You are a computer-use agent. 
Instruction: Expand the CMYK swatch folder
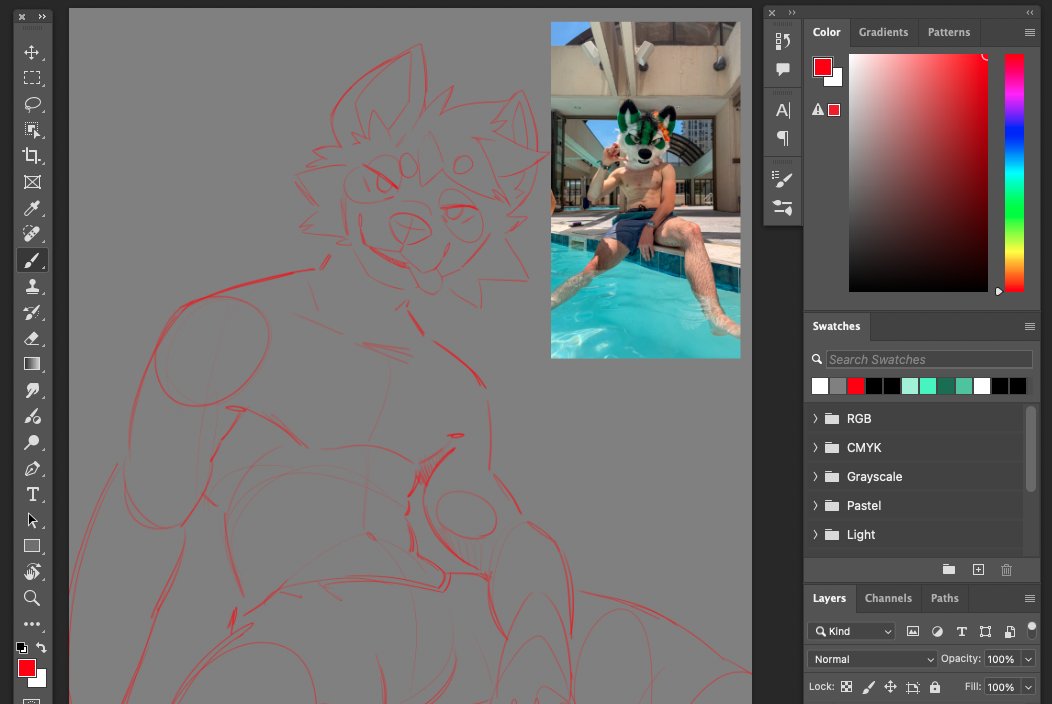[x=815, y=448]
